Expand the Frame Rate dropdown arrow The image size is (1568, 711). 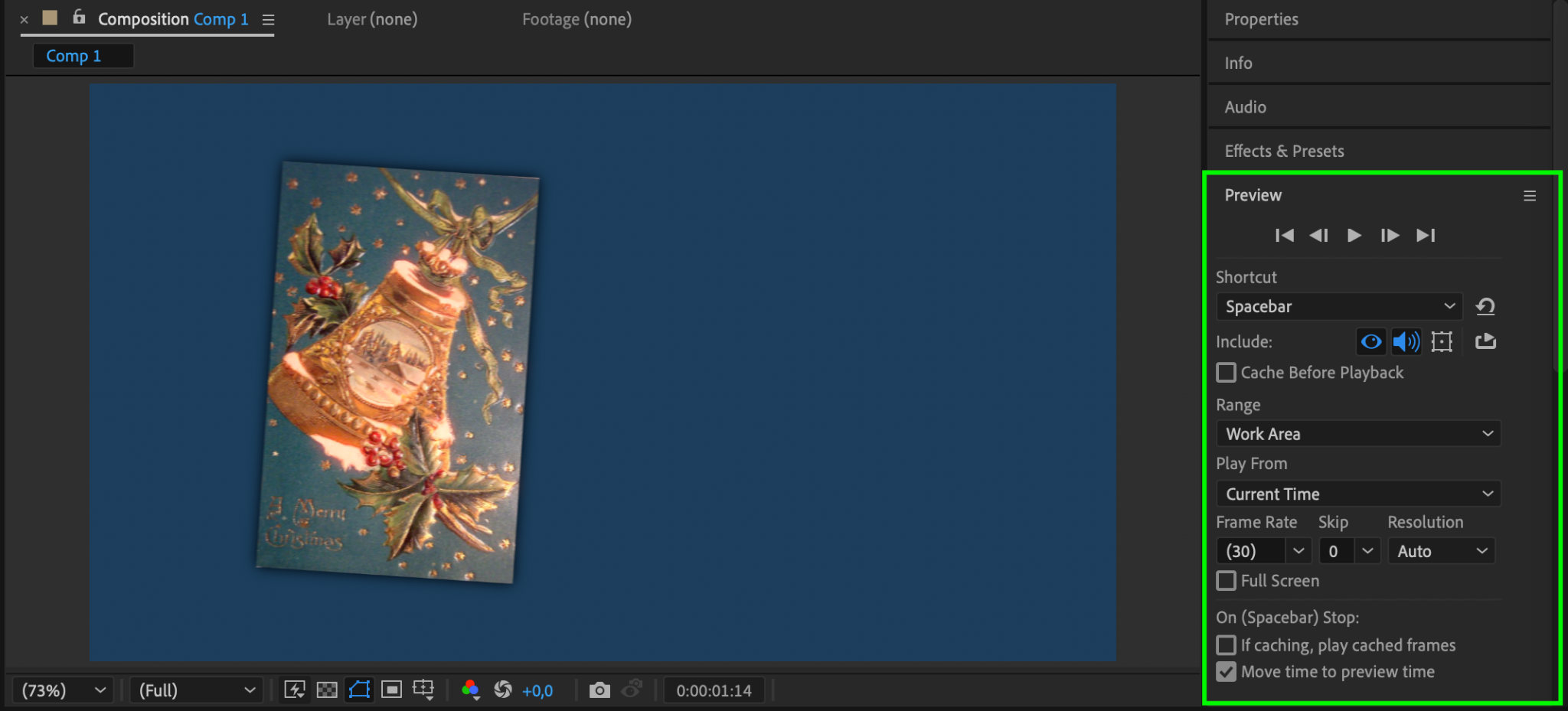tap(1298, 551)
